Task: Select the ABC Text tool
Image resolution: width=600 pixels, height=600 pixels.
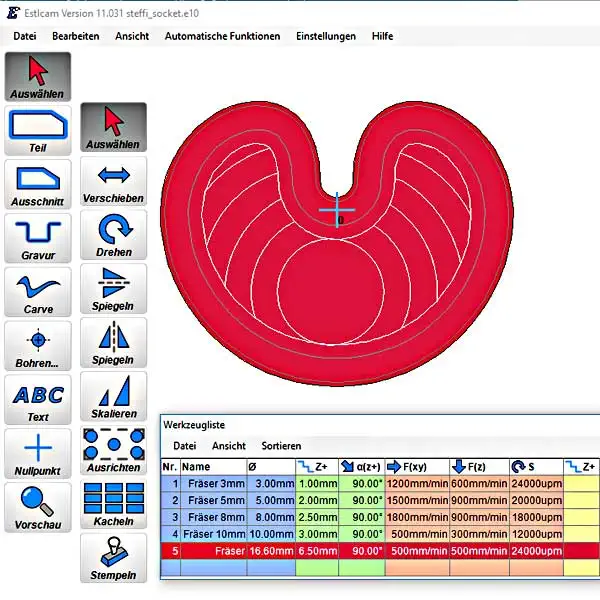Action: point(38,400)
